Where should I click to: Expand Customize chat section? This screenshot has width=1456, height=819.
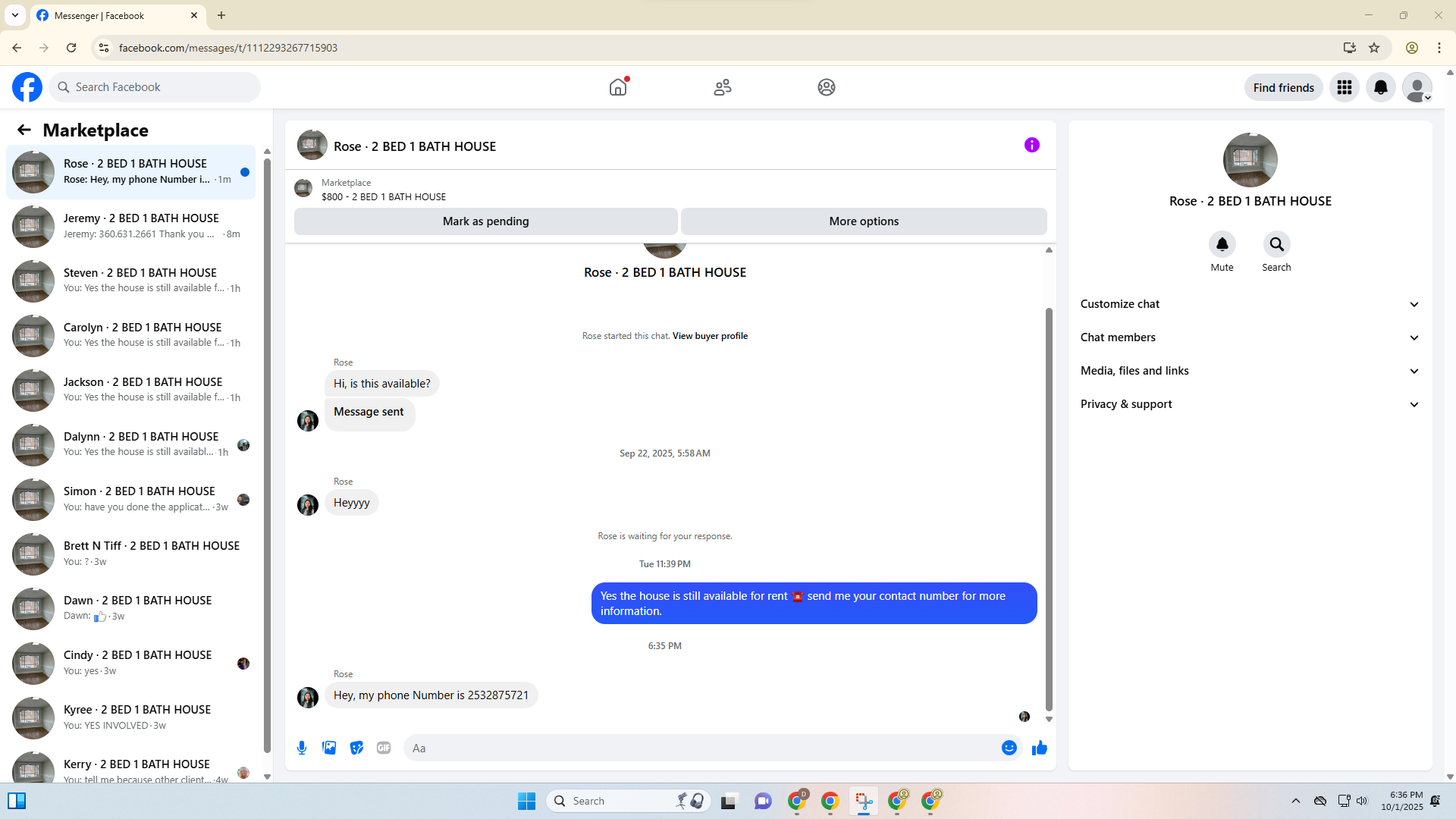point(1250,304)
